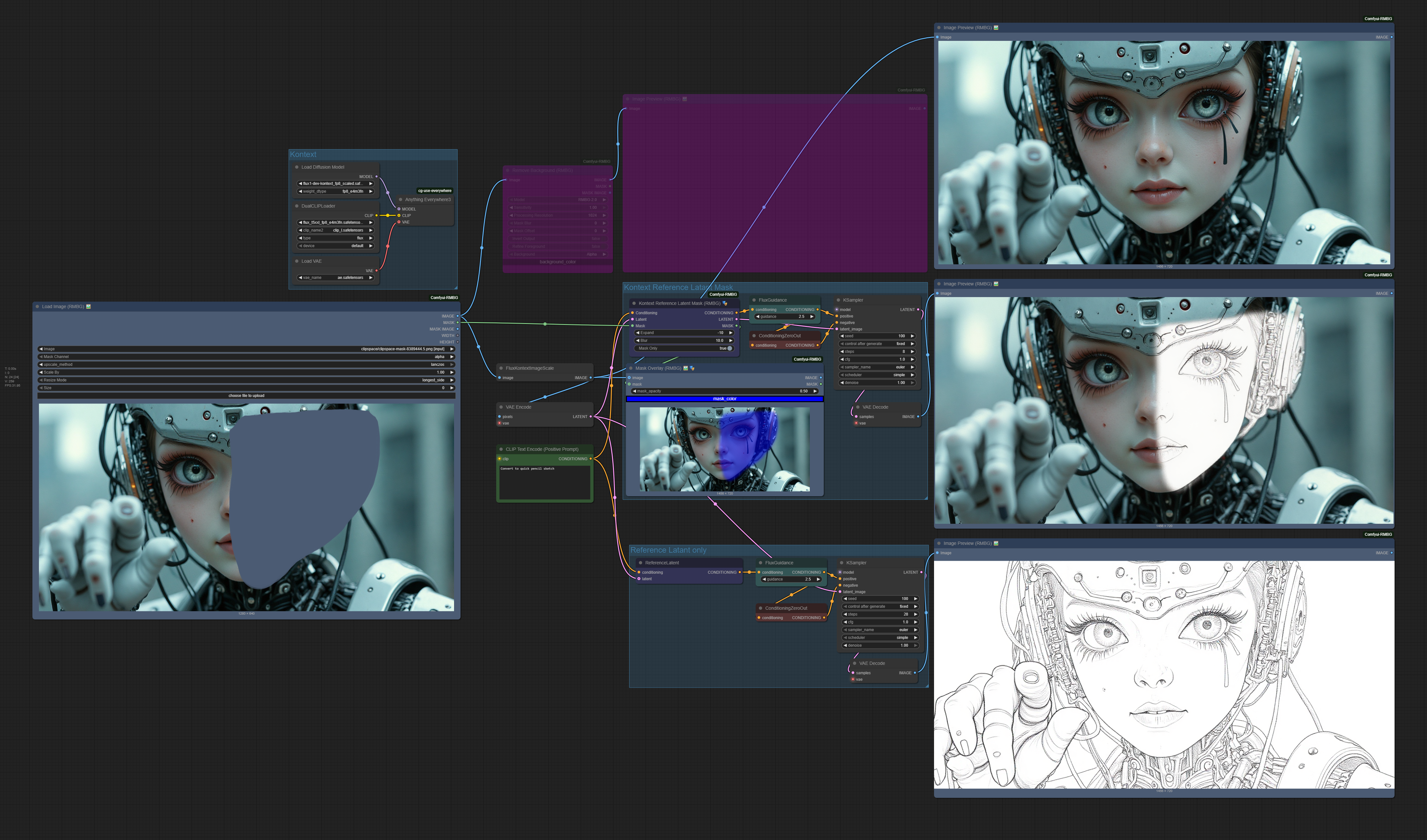Open weight_dtype dropdown in Load Diffusion Model
Viewport: 1427px width, 840px height.
point(335,191)
